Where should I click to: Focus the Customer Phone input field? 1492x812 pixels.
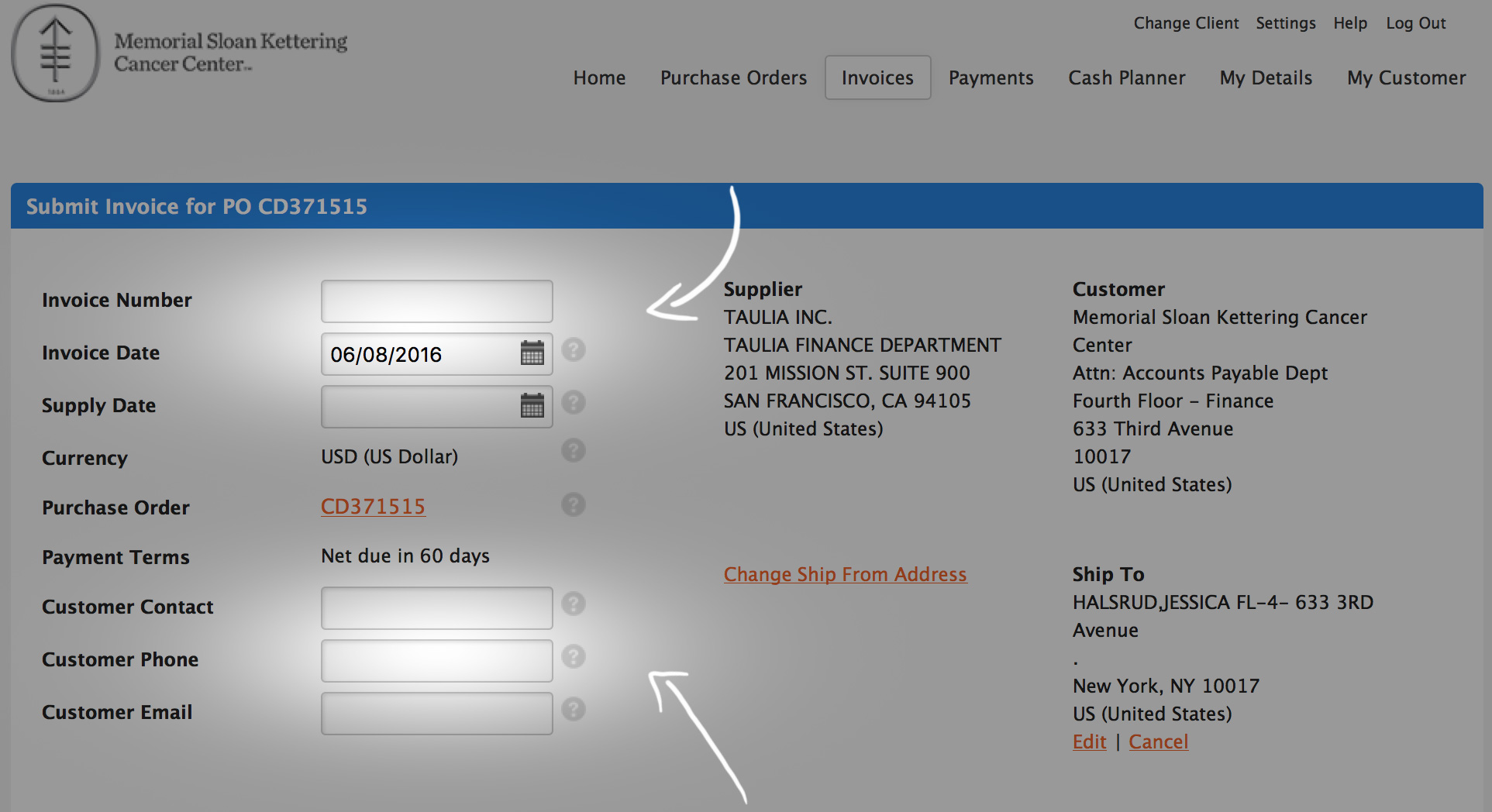436,661
